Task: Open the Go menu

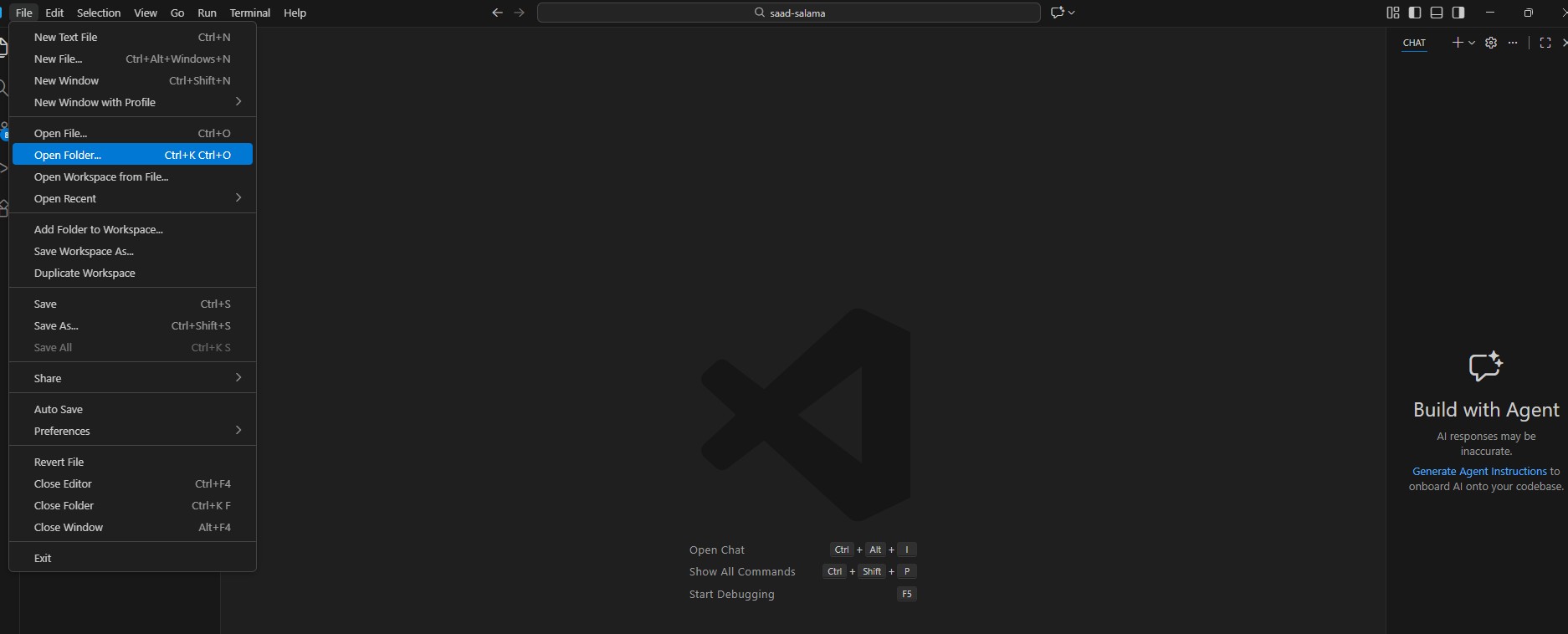Action: click(x=177, y=13)
